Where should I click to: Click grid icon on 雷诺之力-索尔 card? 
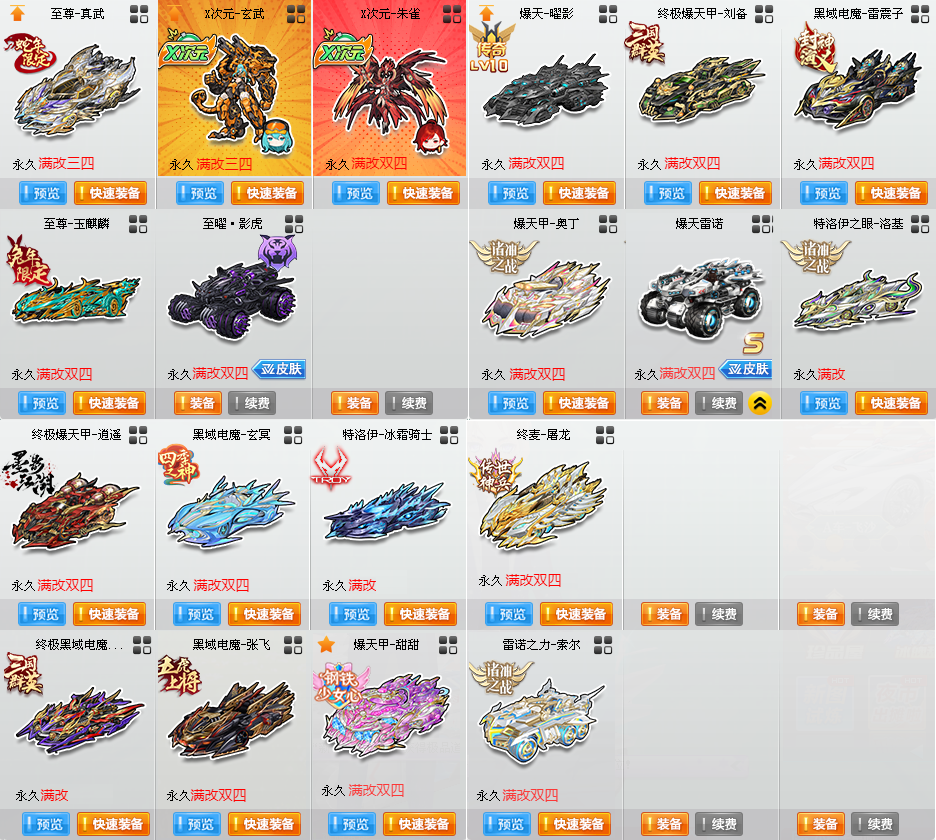pos(603,645)
